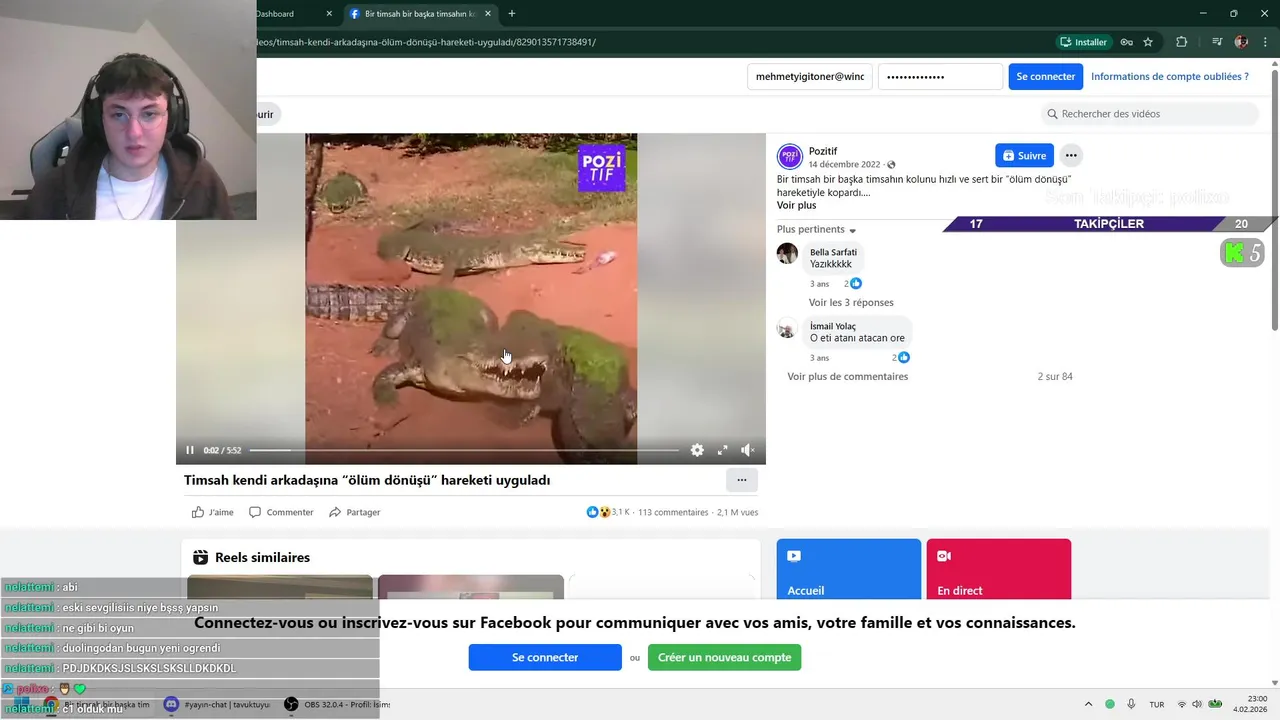Expand description with Voir plus
Image resolution: width=1280 pixels, height=720 pixels.
796,205
